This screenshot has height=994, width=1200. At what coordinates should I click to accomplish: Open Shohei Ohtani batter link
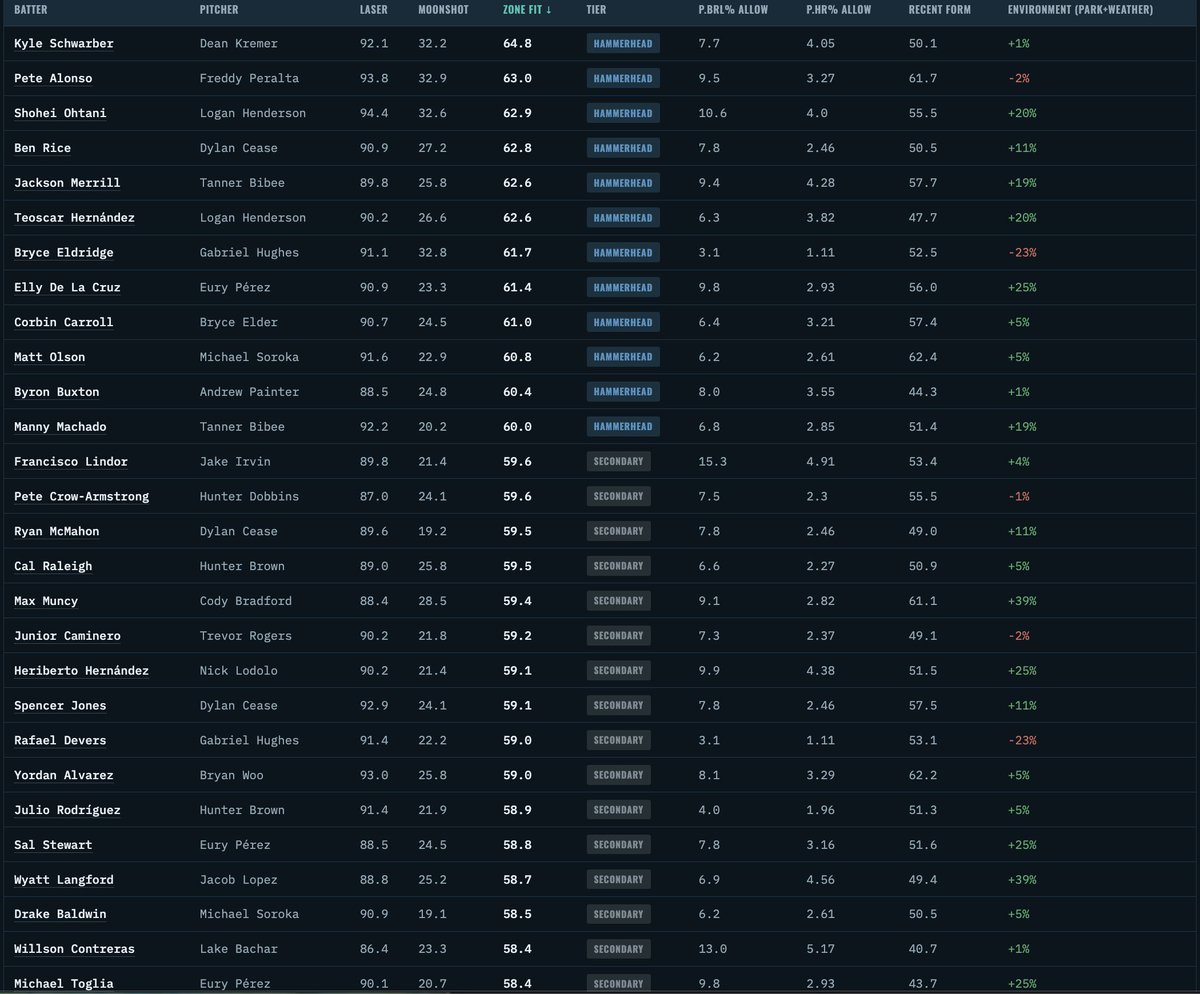pyautogui.click(x=60, y=114)
